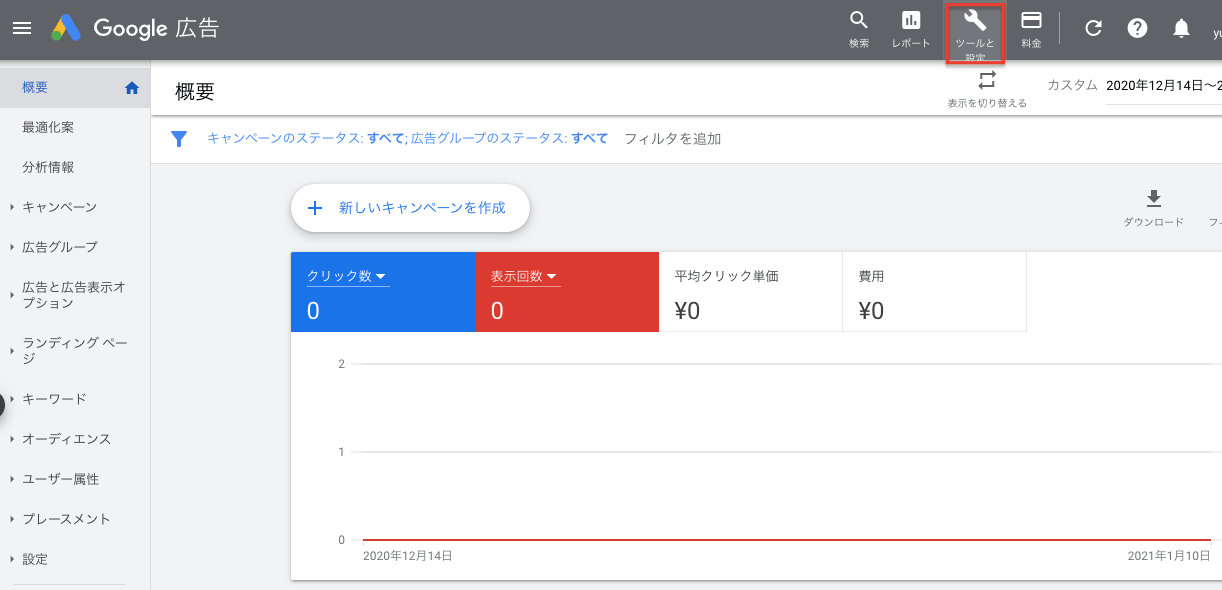
Task: Create a new campaign (新しいキャンペーンを作成)
Action: click(x=410, y=208)
